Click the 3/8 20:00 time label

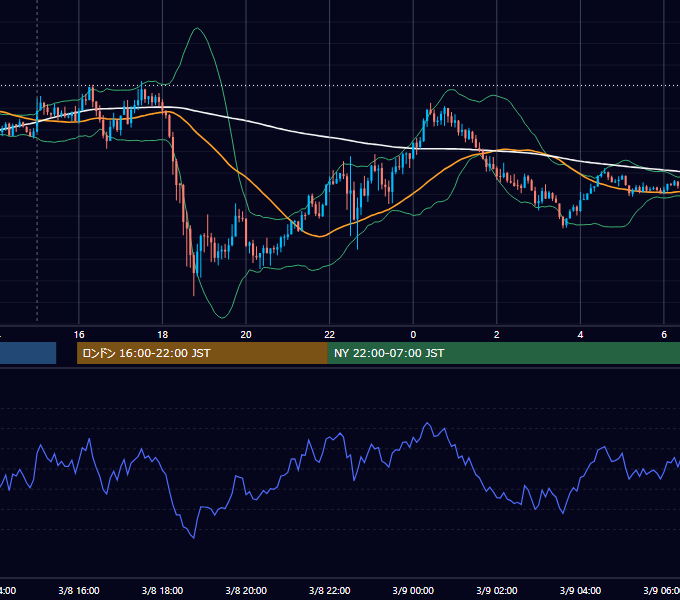point(246,590)
